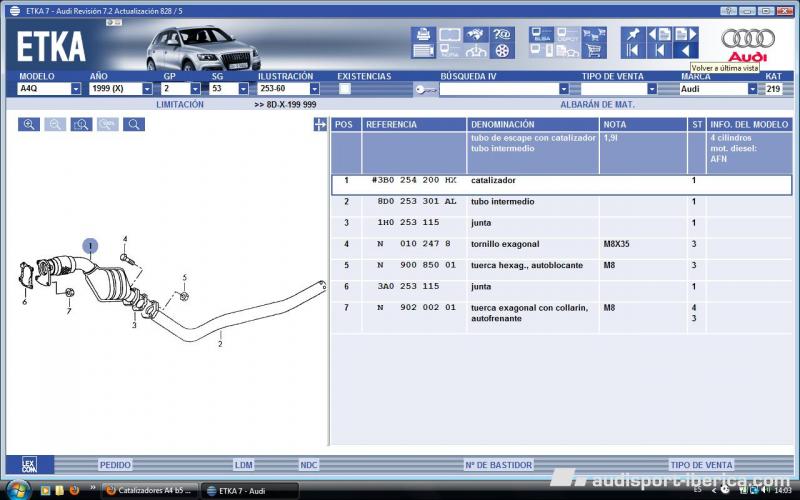This screenshot has height=500, width=800.
Task: Click the Nº DE BASTIDOR button
Action: [x=498, y=465]
